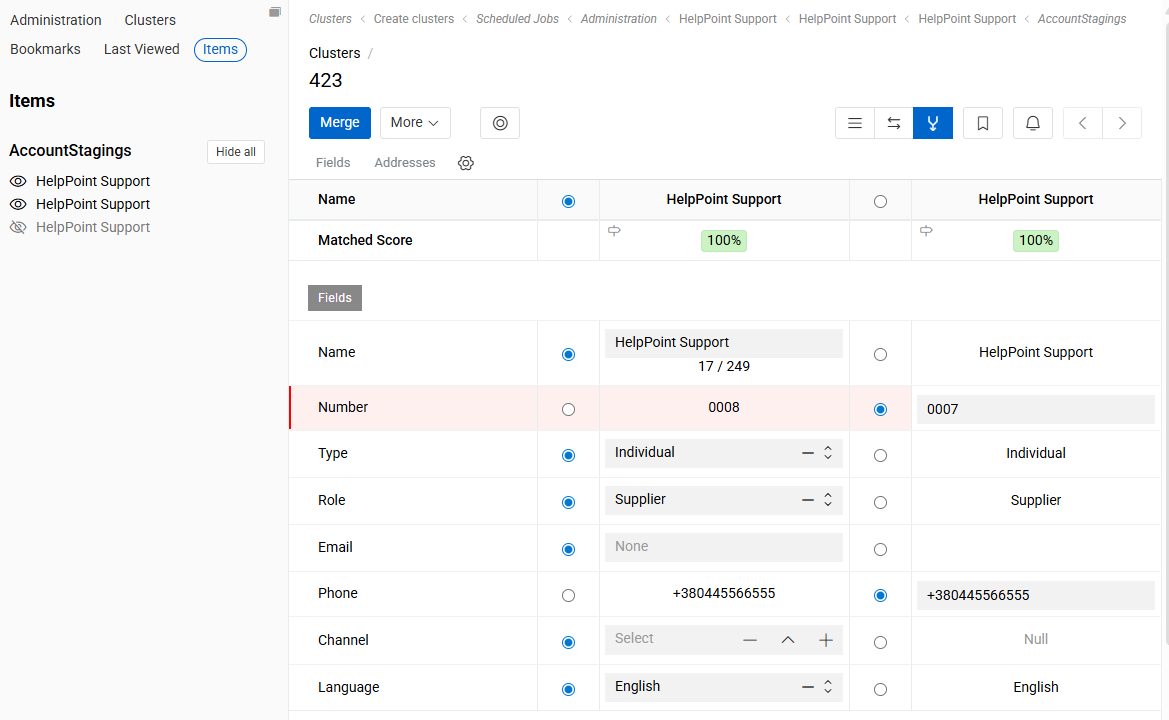1169x720 pixels.
Task: Select second record radio in header Name row
Action: pyautogui.click(x=880, y=201)
